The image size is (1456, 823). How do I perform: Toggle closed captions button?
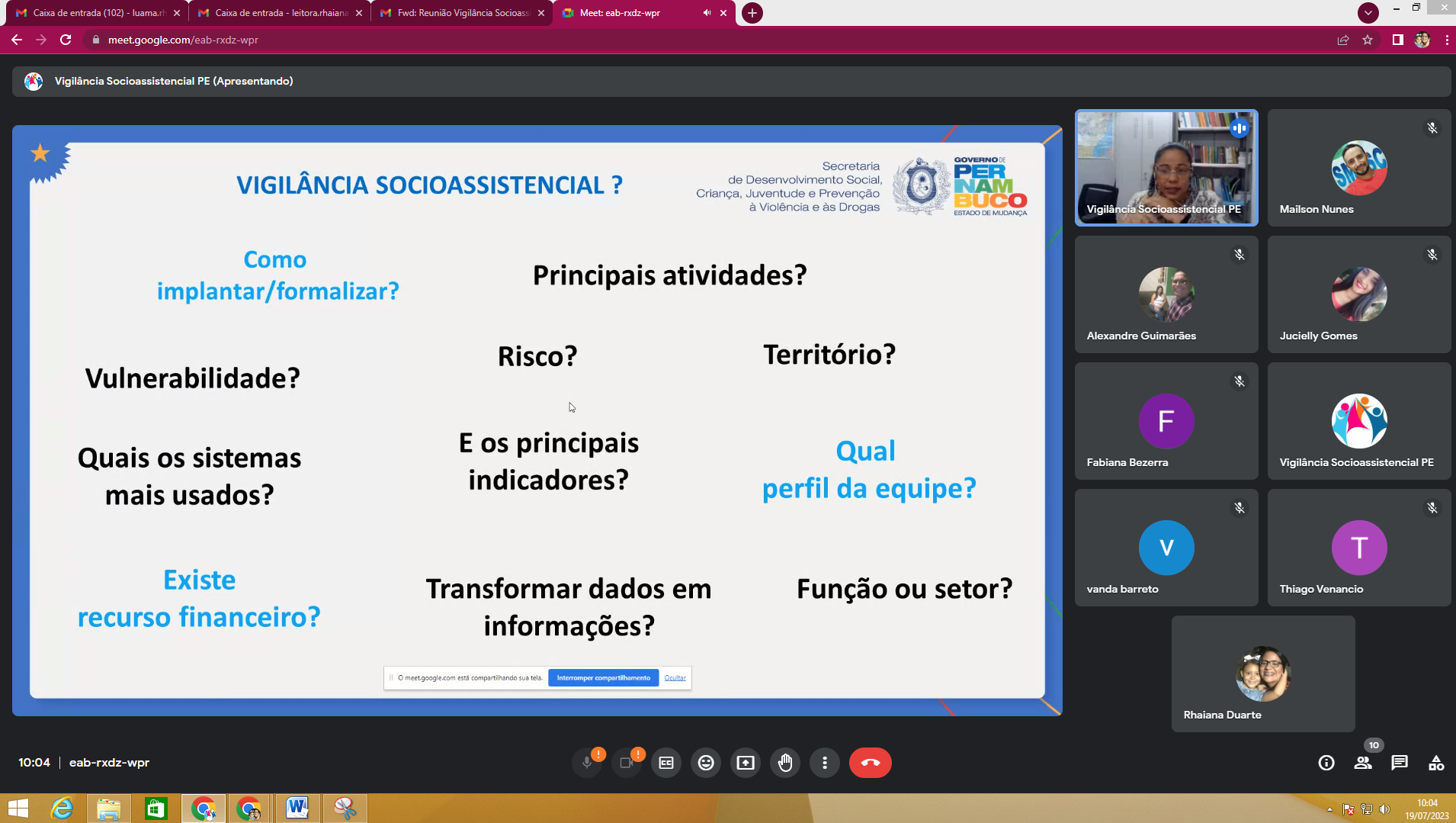tap(666, 763)
